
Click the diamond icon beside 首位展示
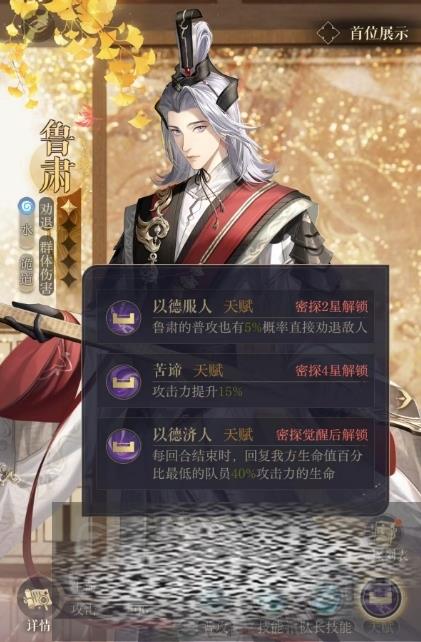click(x=329, y=33)
